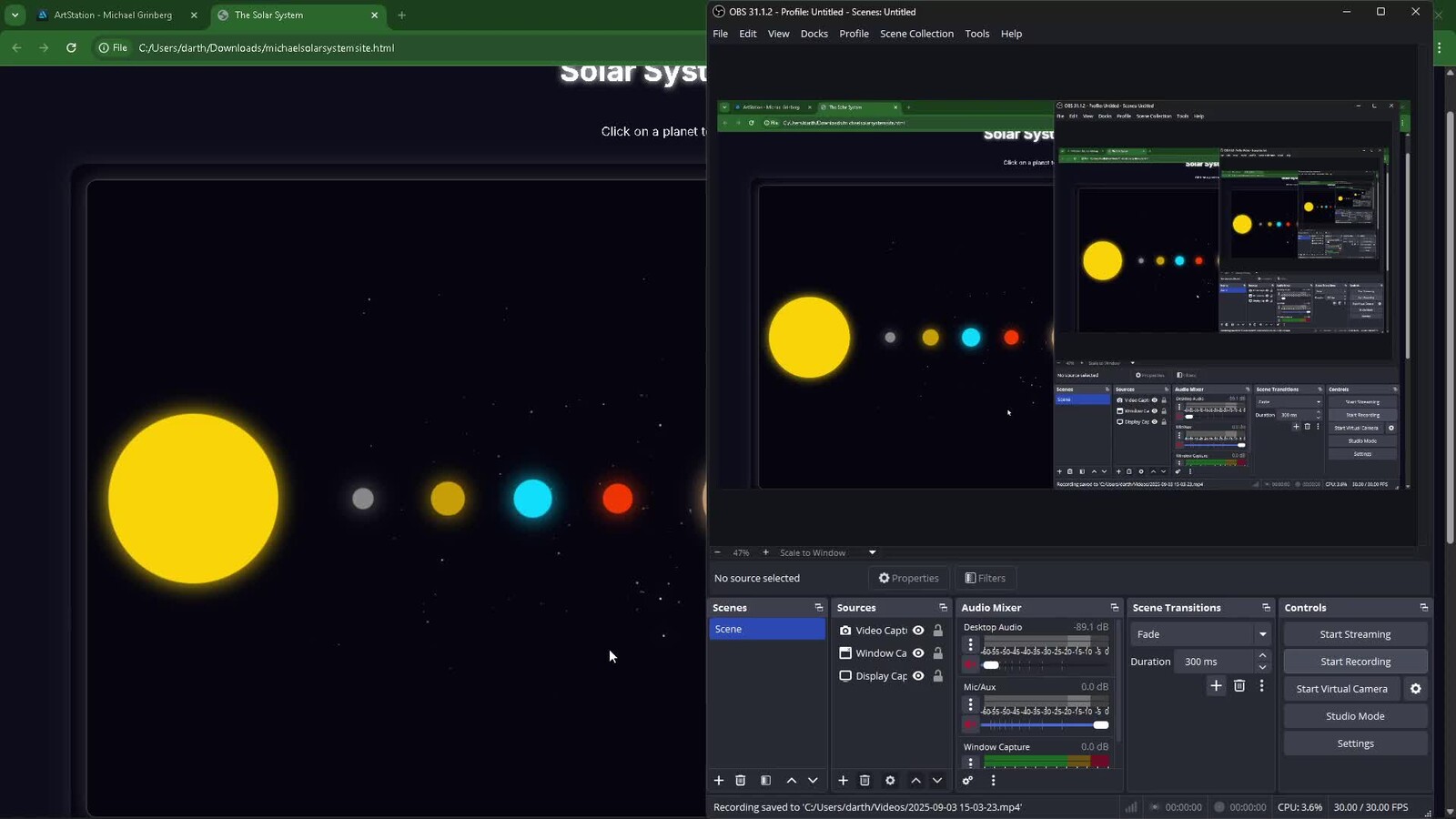Lock the Window Capture source
Image resolution: width=1456 pixels, height=819 pixels.
(938, 653)
